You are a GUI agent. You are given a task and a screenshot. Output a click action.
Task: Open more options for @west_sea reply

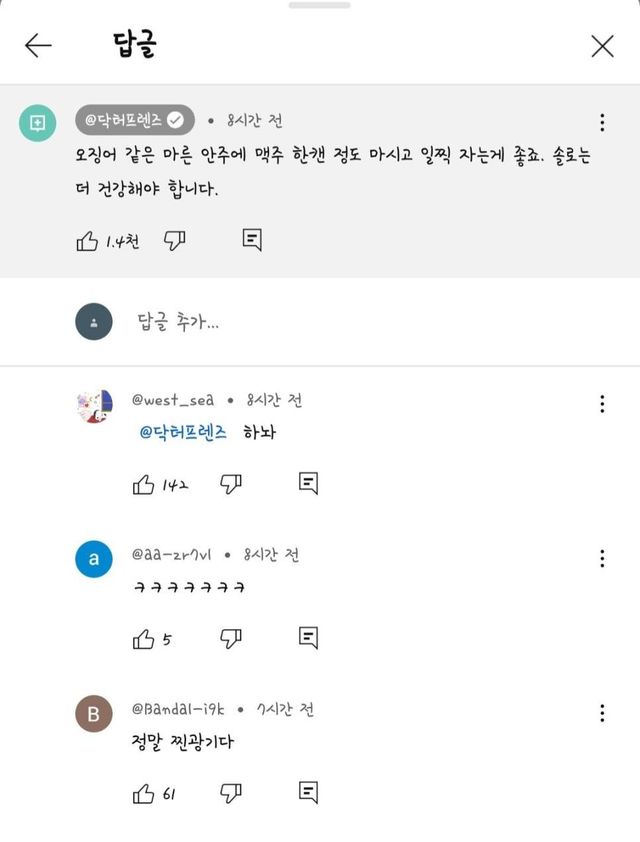coord(602,404)
